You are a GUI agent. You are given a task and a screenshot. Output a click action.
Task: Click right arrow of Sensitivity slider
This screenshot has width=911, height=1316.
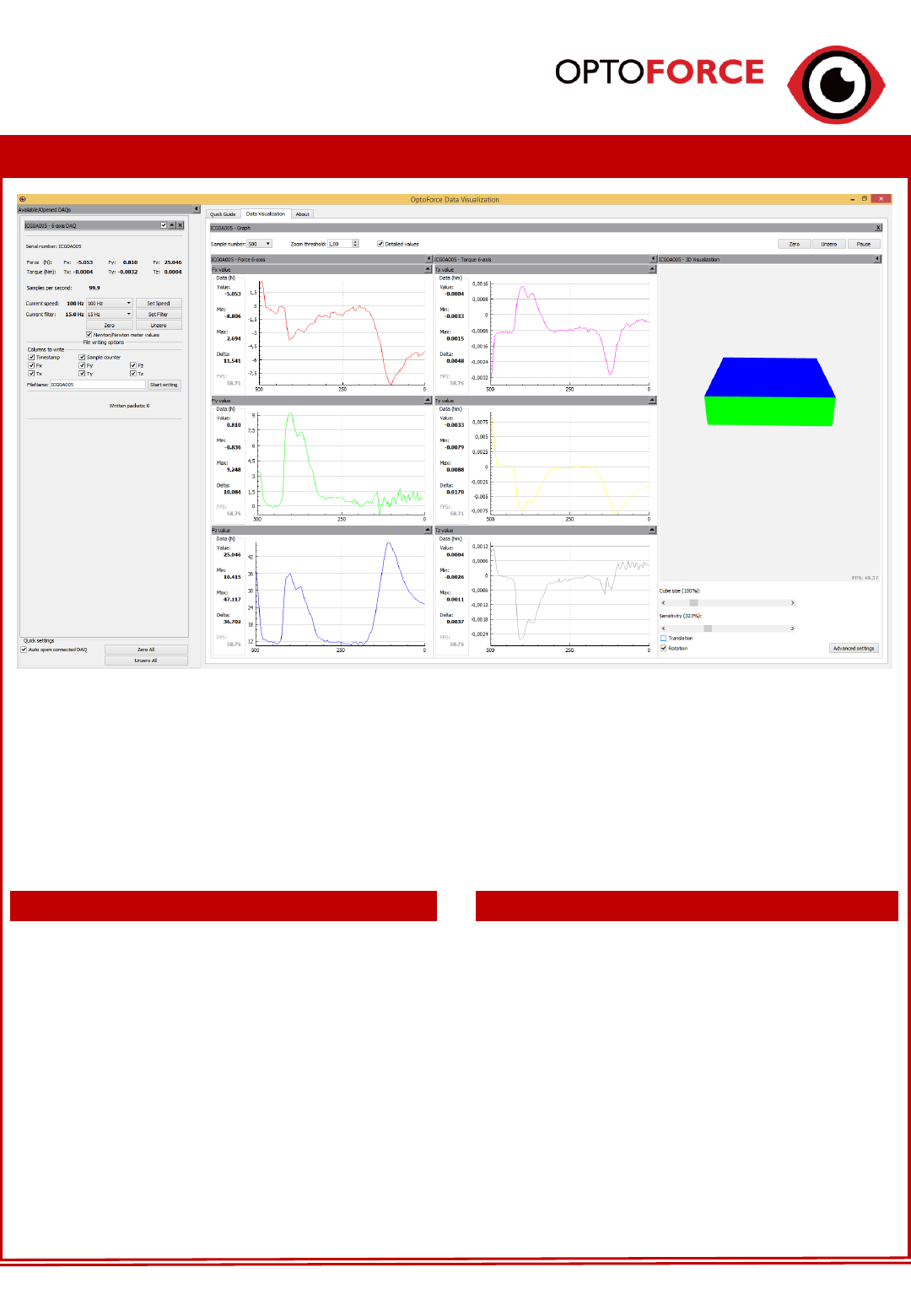(792, 628)
